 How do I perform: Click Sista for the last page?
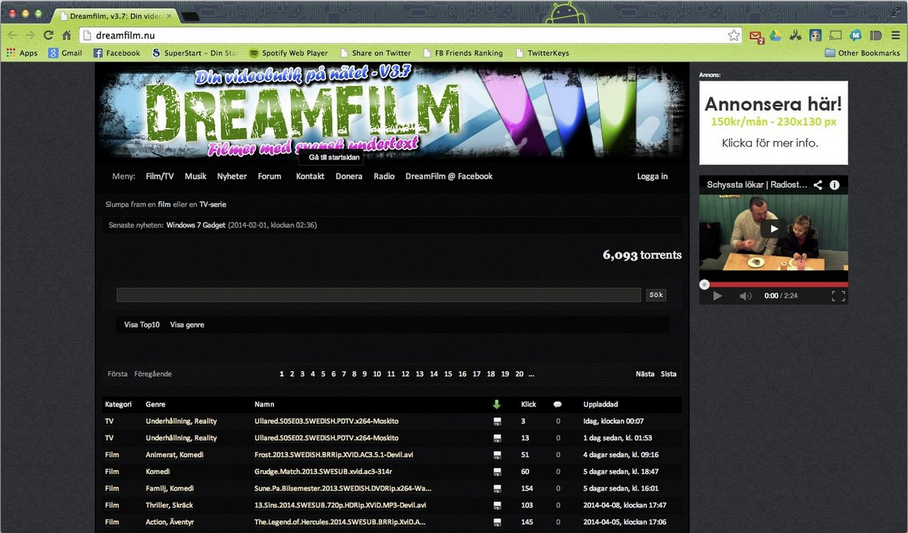pos(668,374)
